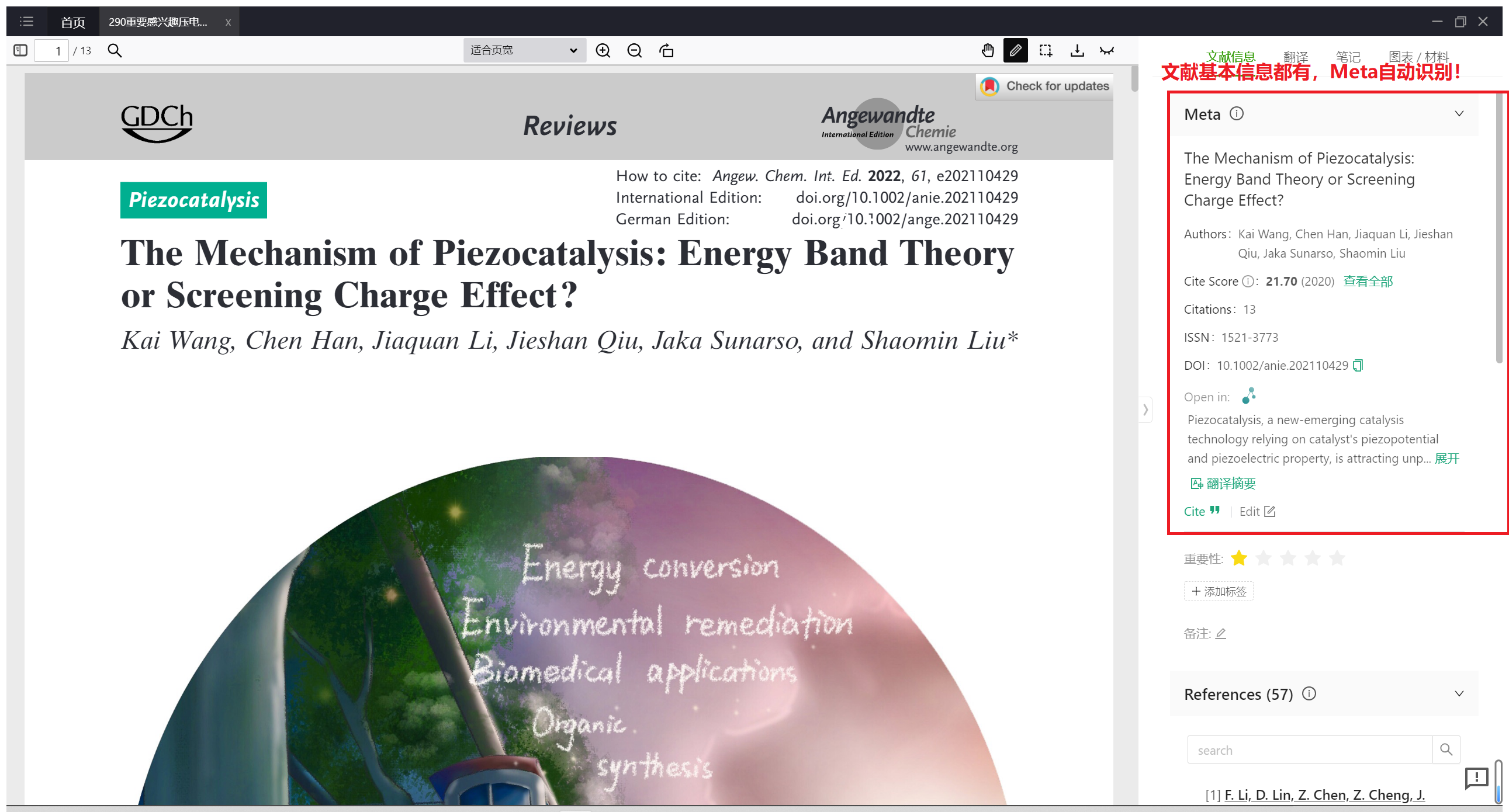Click the Cite quote button
This screenshot has height=812, width=1509.
pos(1202,511)
